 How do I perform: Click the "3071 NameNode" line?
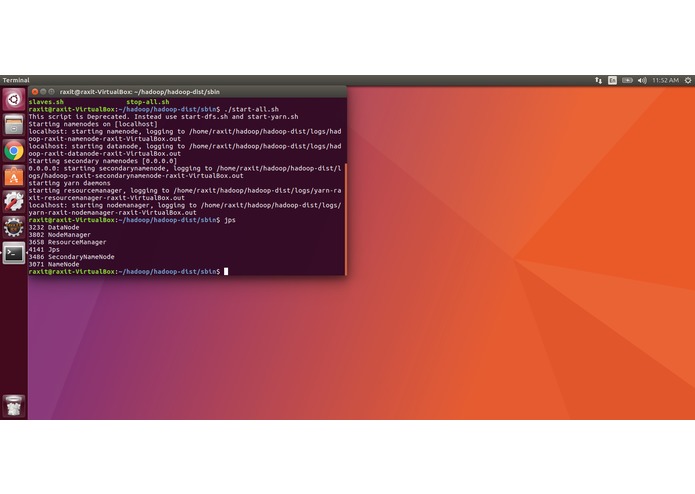[54, 264]
